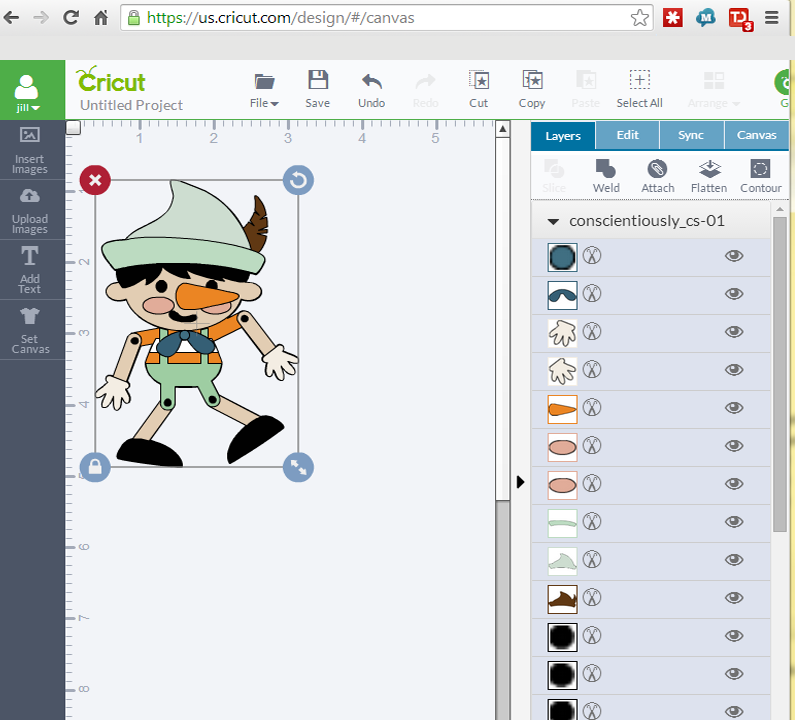Click Insert Images in left sidebar
The width and height of the screenshot is (795, 720).
(x=30, y=150)
